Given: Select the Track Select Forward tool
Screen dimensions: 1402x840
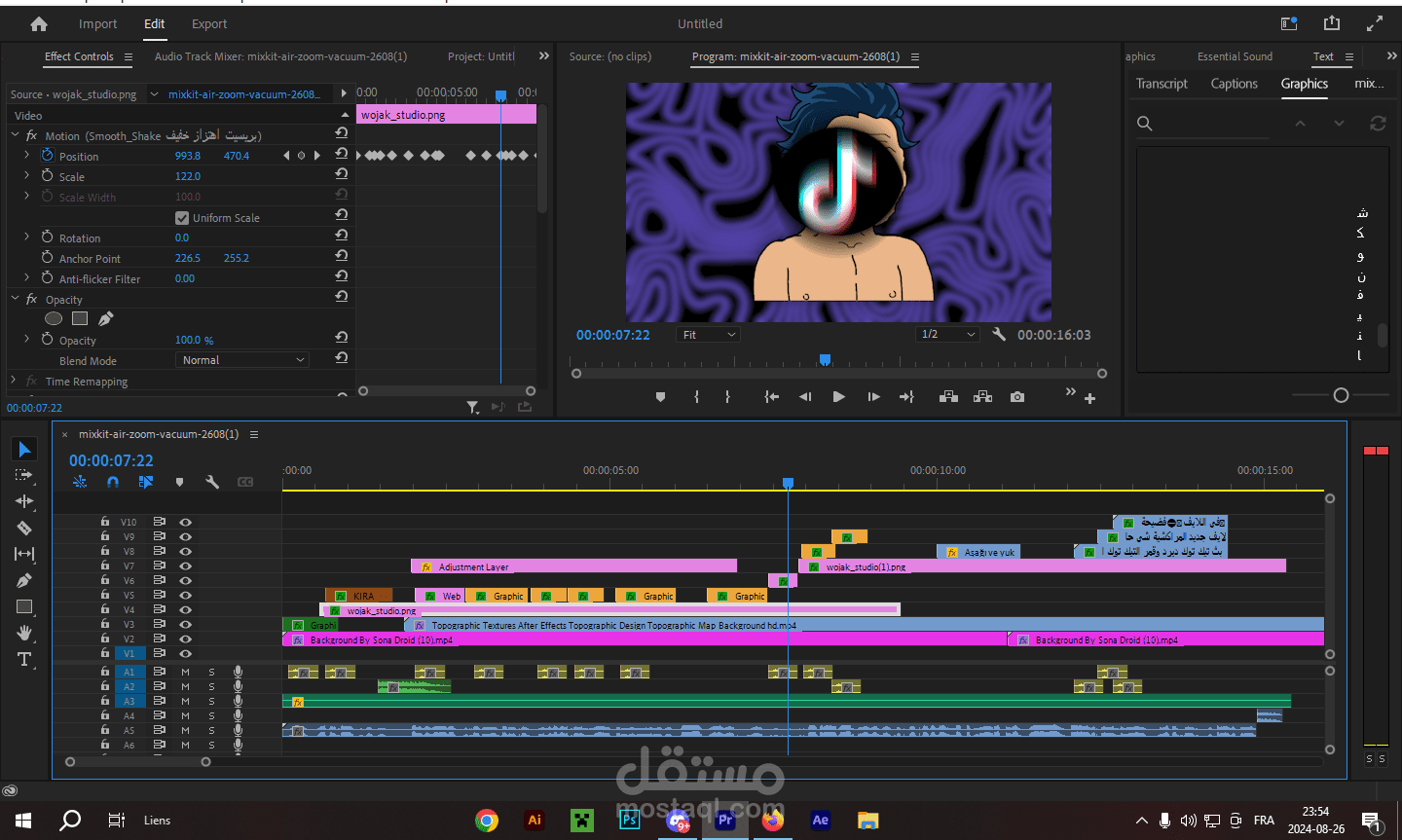Looking at the screenshot, I should click(24, 475).
